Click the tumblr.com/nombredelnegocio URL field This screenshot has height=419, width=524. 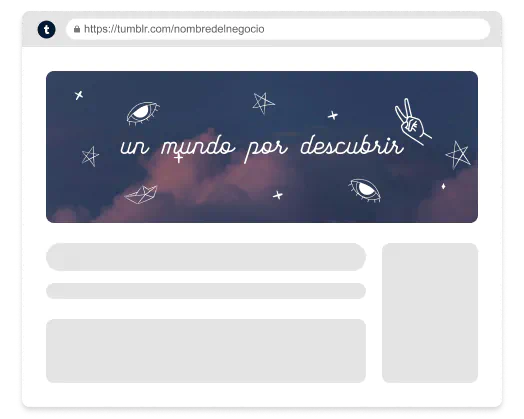(x=278, y=29)
